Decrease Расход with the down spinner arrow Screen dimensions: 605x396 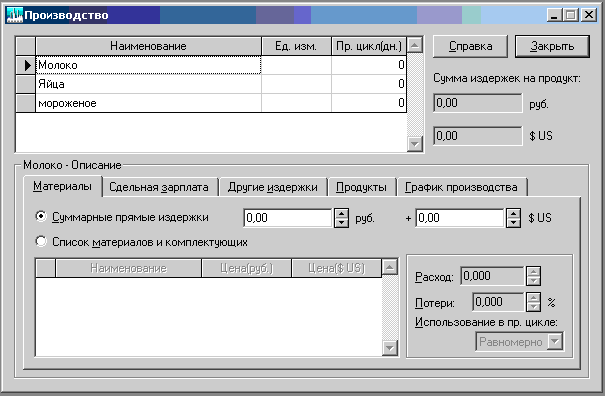pos(533,281)
